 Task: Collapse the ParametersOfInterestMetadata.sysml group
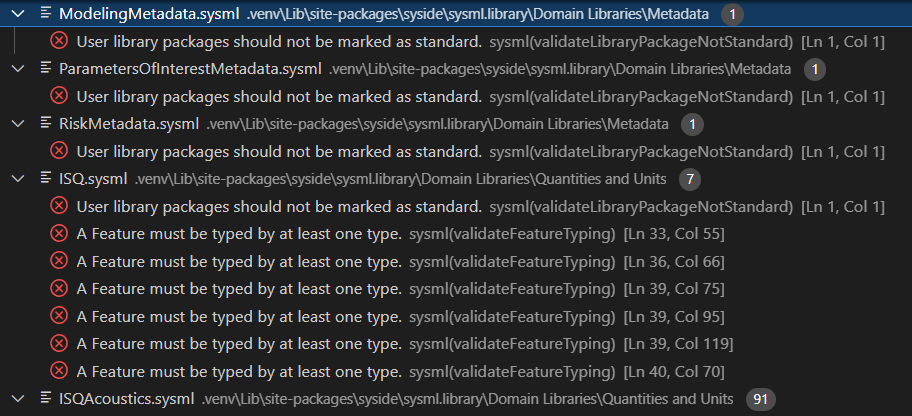pyautogui.click(x=17, y=68)
